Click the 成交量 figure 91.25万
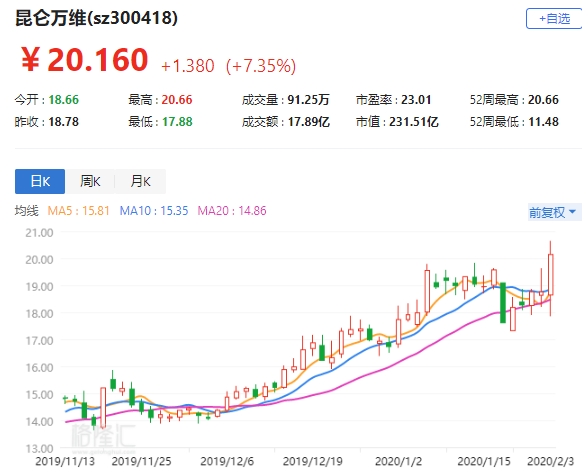582x471 pixels. pyautogui.click(x=308, y=100)
